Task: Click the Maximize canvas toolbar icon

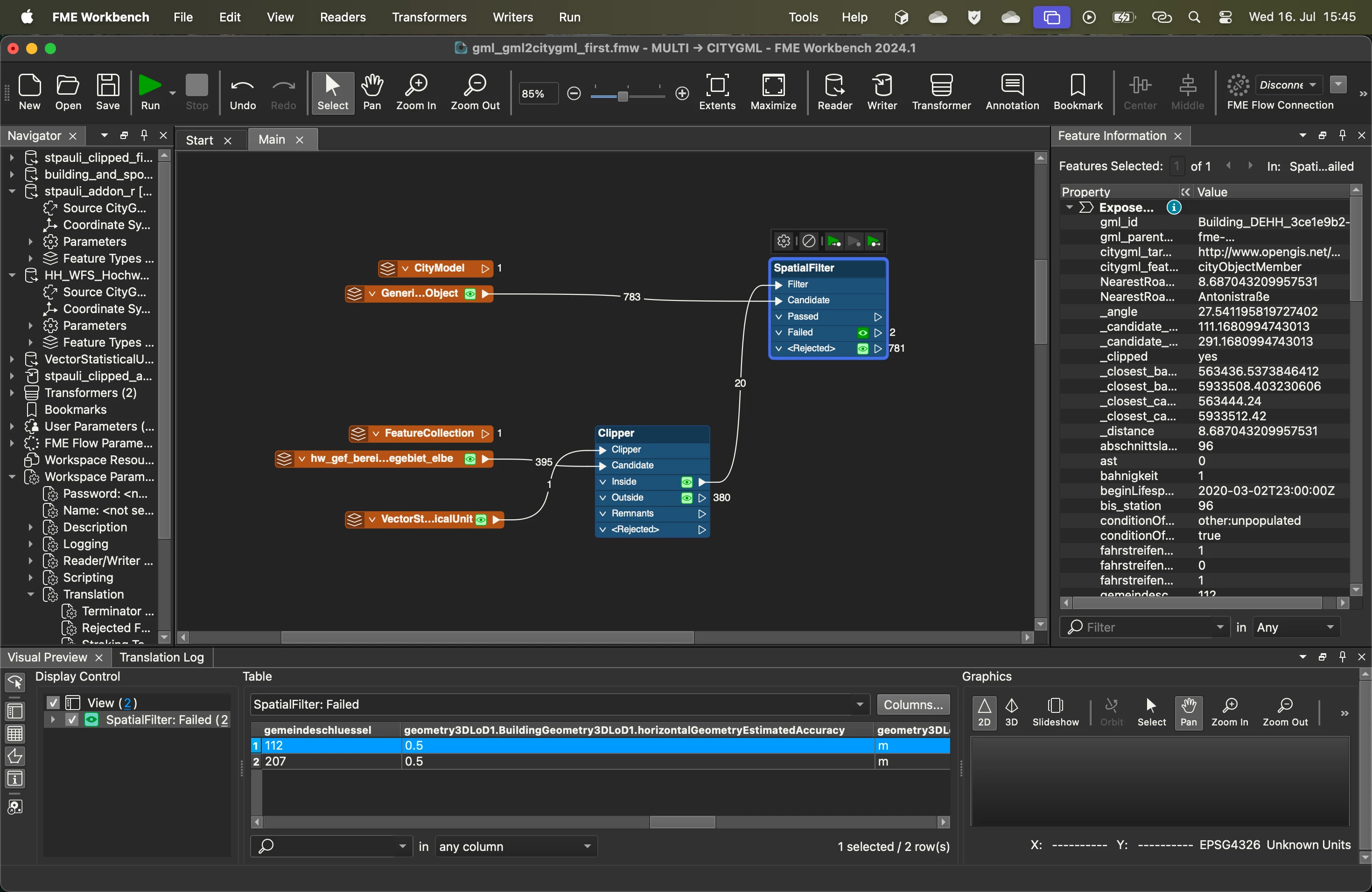Action: pyautogui.click(x=773, y=92)
